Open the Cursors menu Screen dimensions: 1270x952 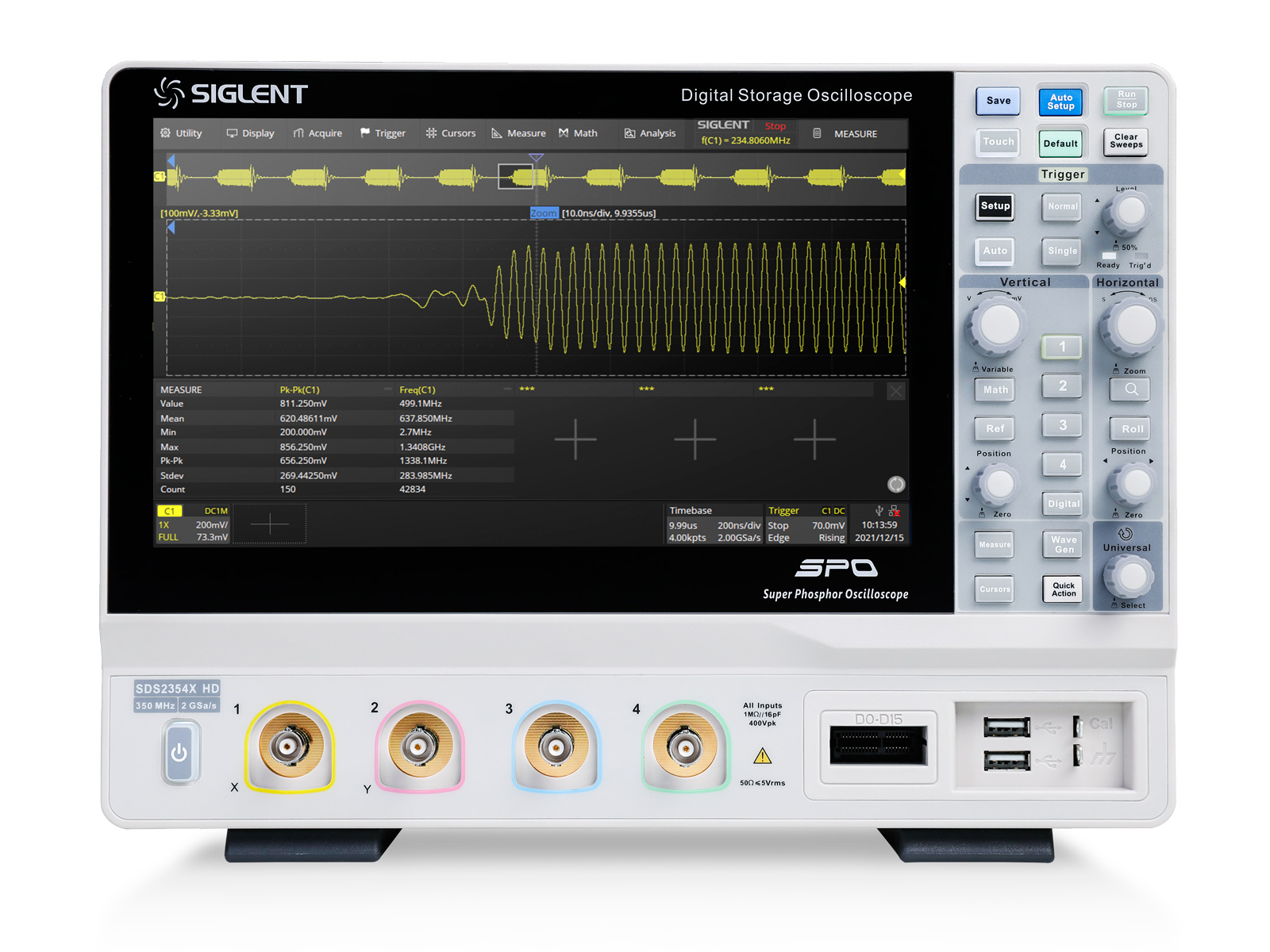(x=450, y=133)
